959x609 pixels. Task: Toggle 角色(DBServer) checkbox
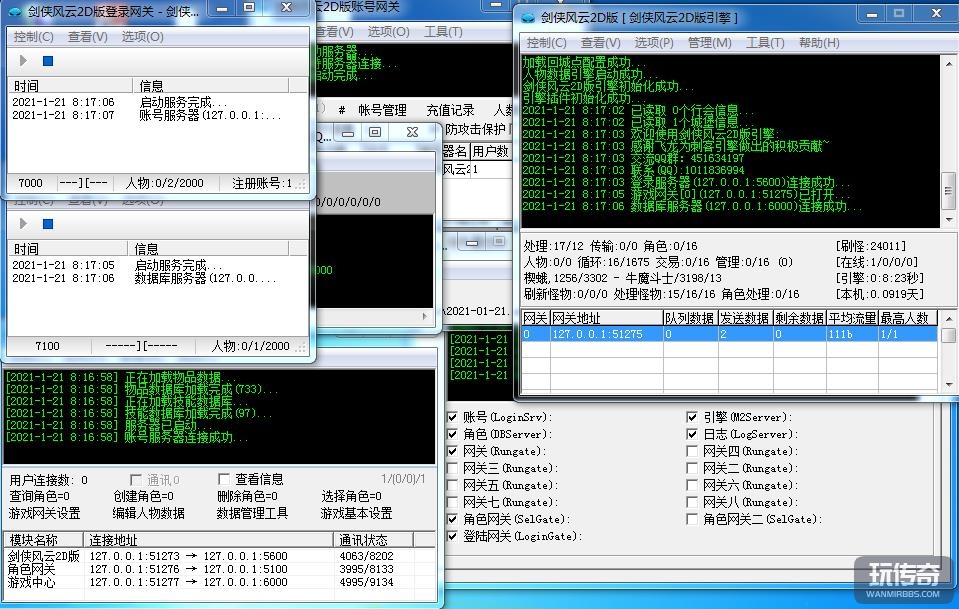(x=452, y=434)
